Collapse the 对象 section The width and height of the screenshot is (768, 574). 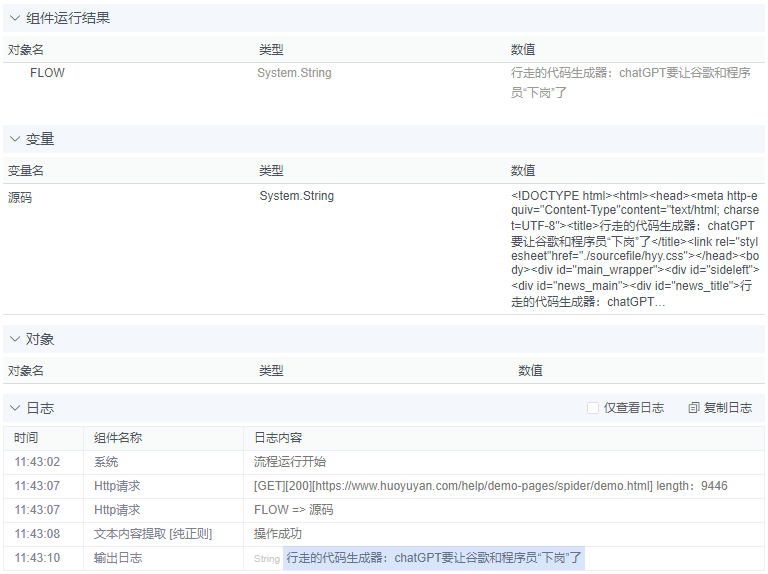(15, 339)
